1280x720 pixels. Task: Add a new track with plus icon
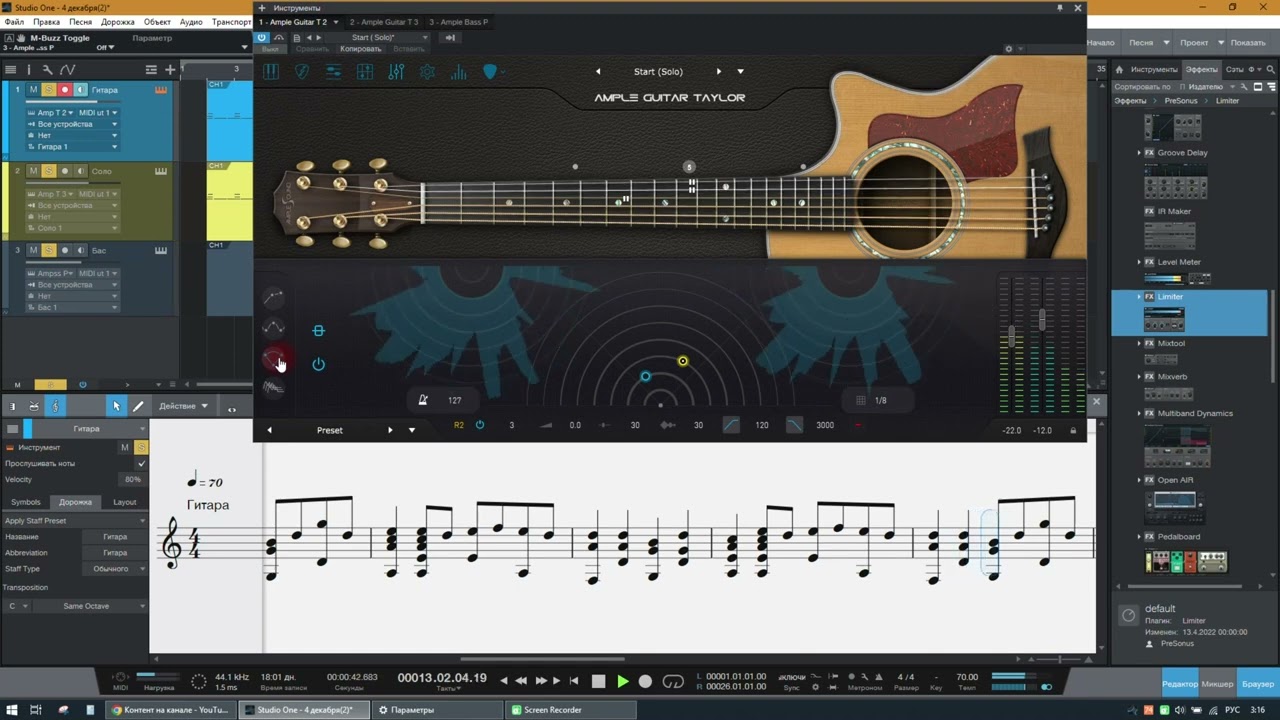[170, 69]
